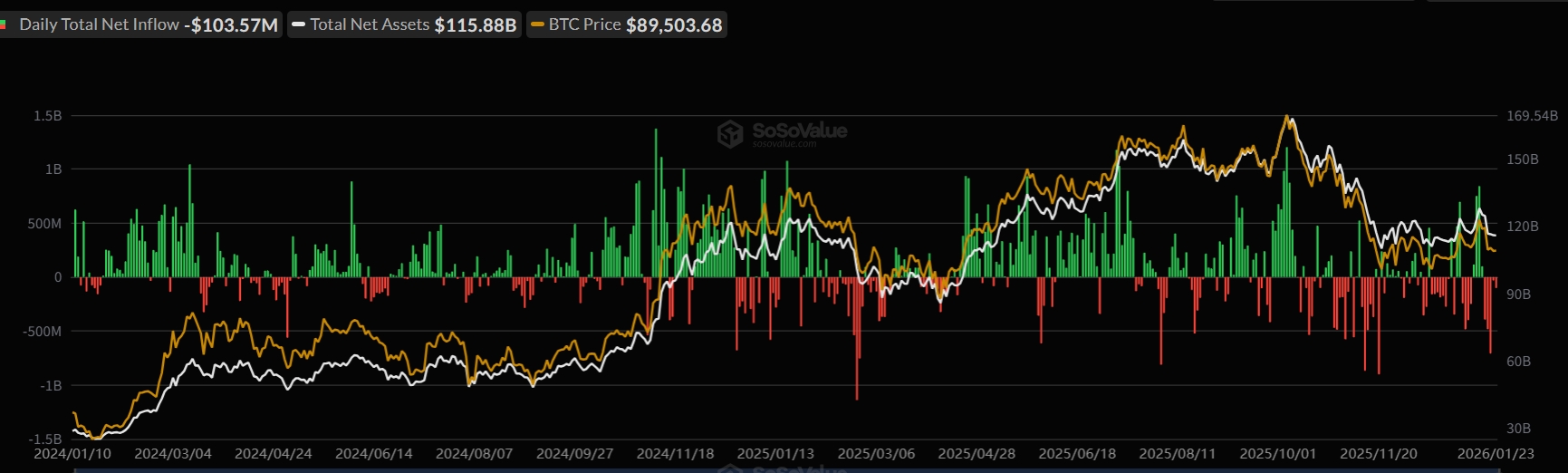Click the $89,503.68 BTC price value
Viewport: 1568px width, 473px height.
674,25
